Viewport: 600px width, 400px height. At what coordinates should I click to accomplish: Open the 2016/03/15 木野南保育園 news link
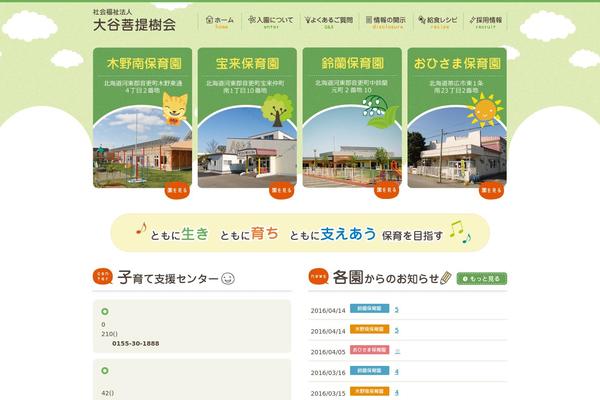click(396, 392)
